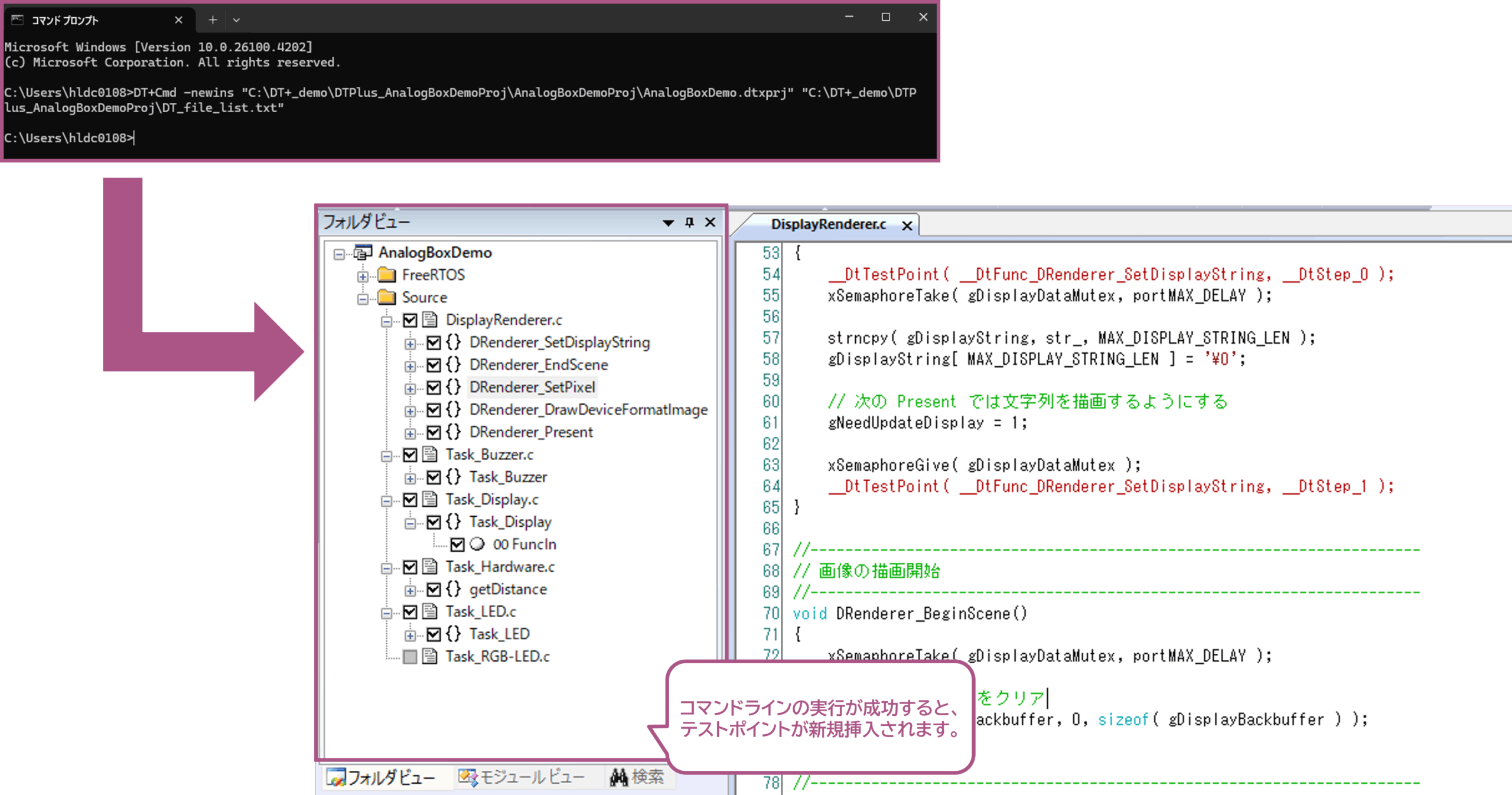The image size is (1512, 795).
Task: Click the FreeRTOS folder icon
Action: pyautogui.click(x=387, y=275)
